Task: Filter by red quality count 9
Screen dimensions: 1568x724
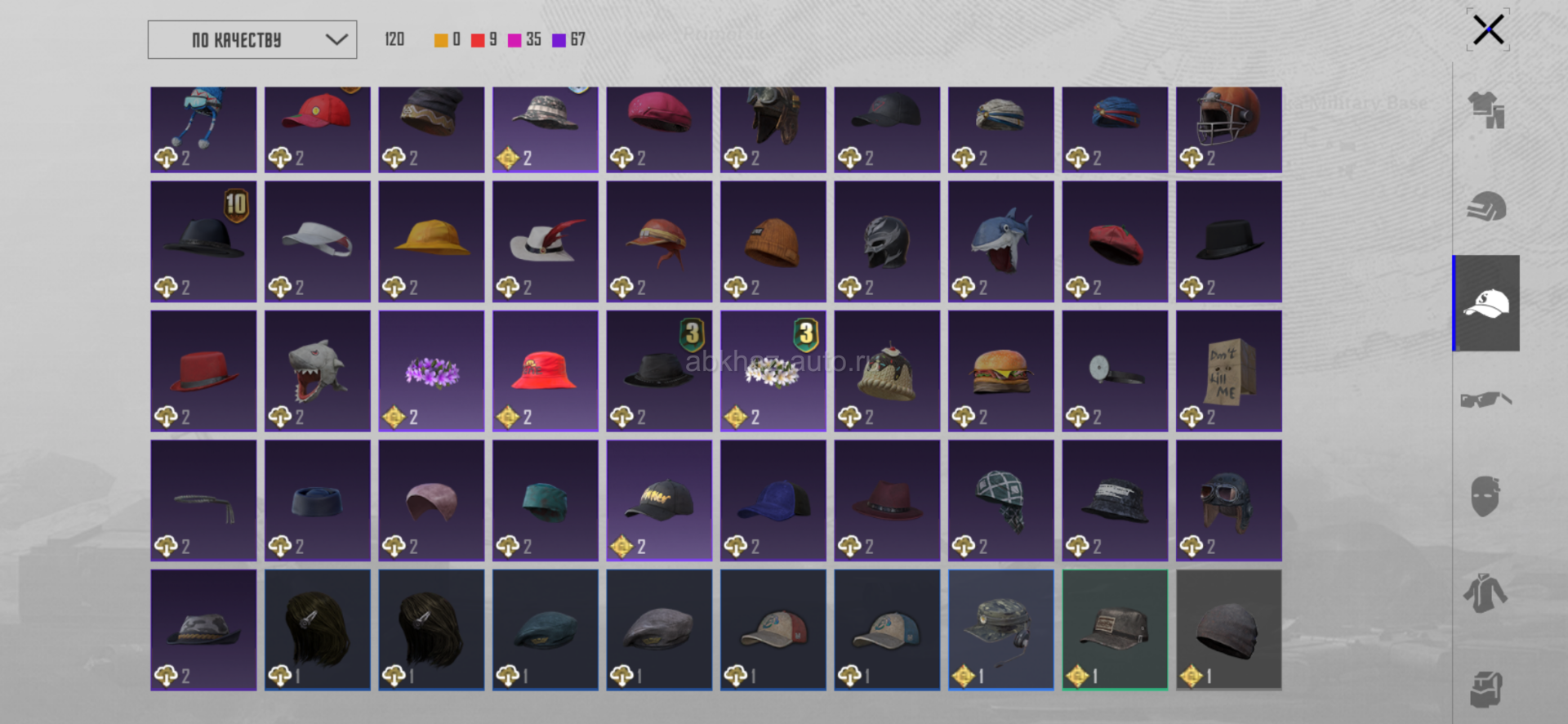Action: click(x=484, y=39)
